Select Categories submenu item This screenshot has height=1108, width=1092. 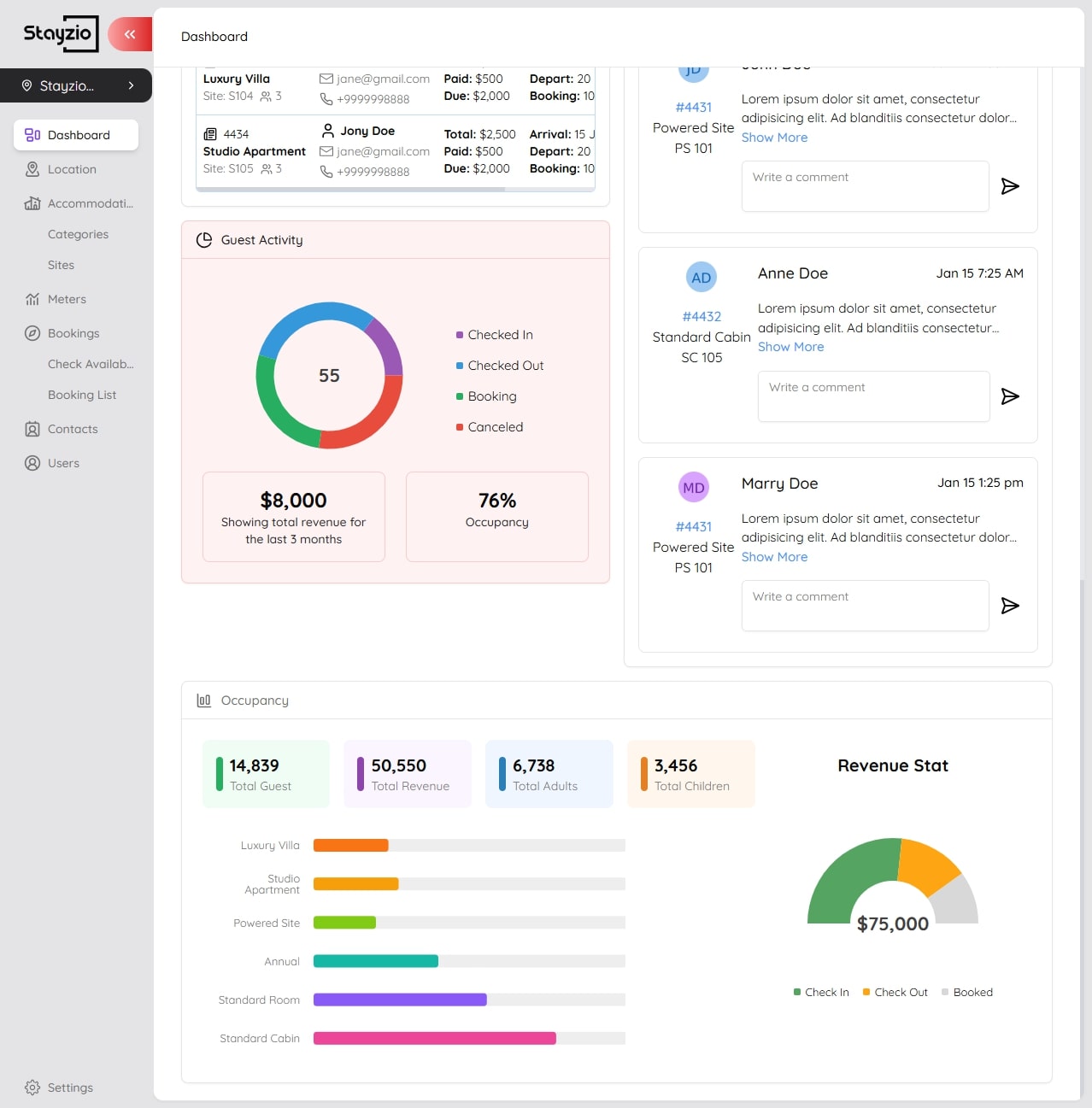pyautogui.click(x=78, y=234)
